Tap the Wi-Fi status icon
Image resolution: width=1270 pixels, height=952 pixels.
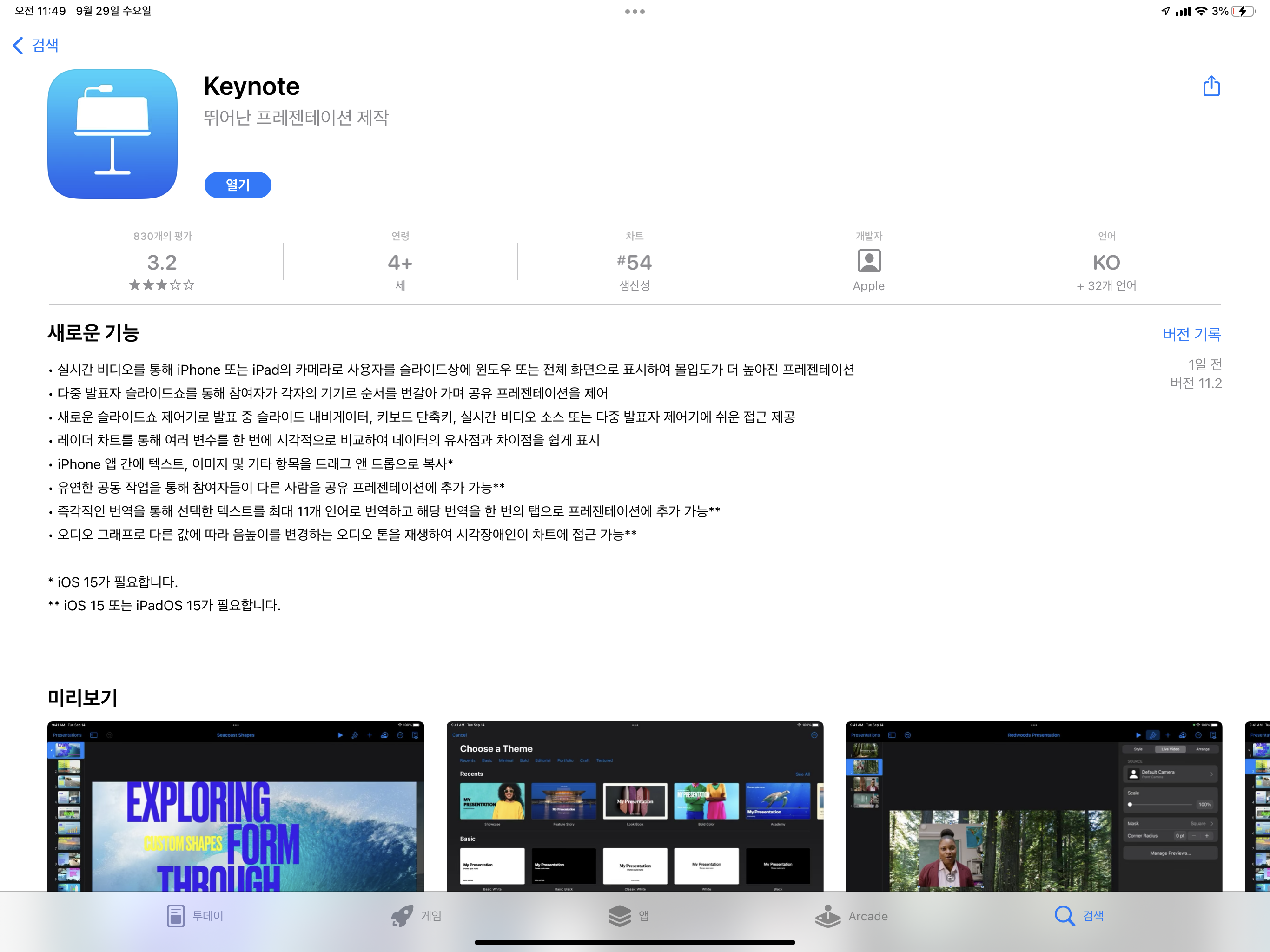tap(1201, 11)
